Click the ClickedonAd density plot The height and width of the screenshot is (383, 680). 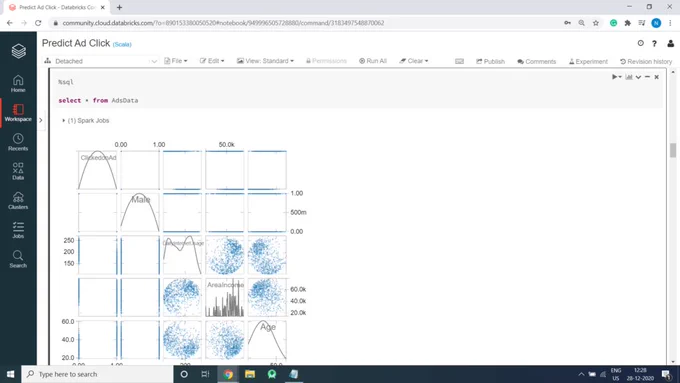[98, 170]
